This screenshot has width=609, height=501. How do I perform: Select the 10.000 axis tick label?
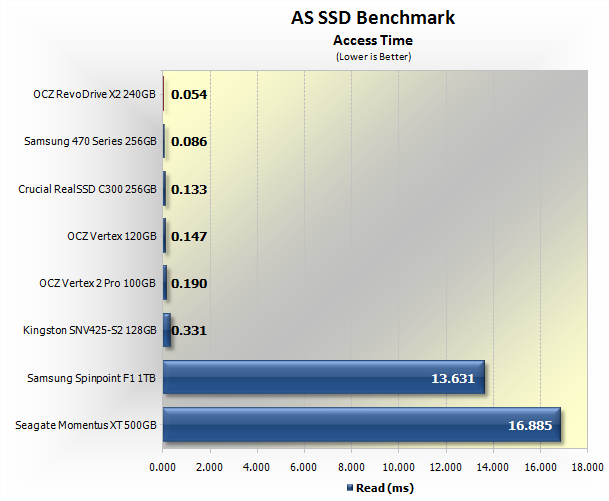398,467
